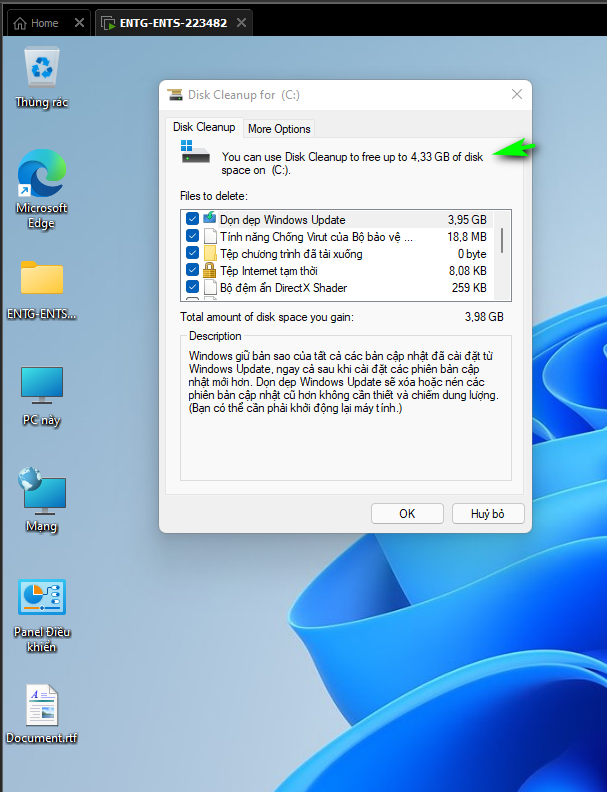
Task: Select the Mạng network desktop icon
Action: tap(42, 490)
